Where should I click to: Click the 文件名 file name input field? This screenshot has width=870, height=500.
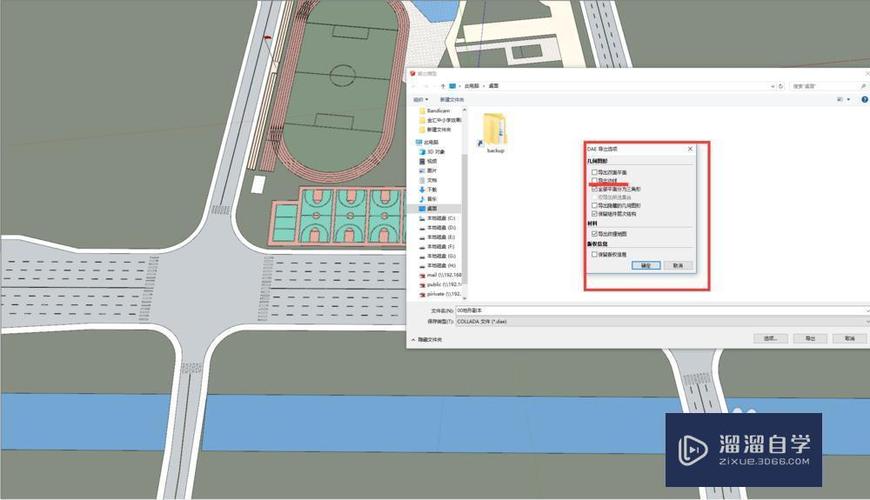click(x=659, y=310)
